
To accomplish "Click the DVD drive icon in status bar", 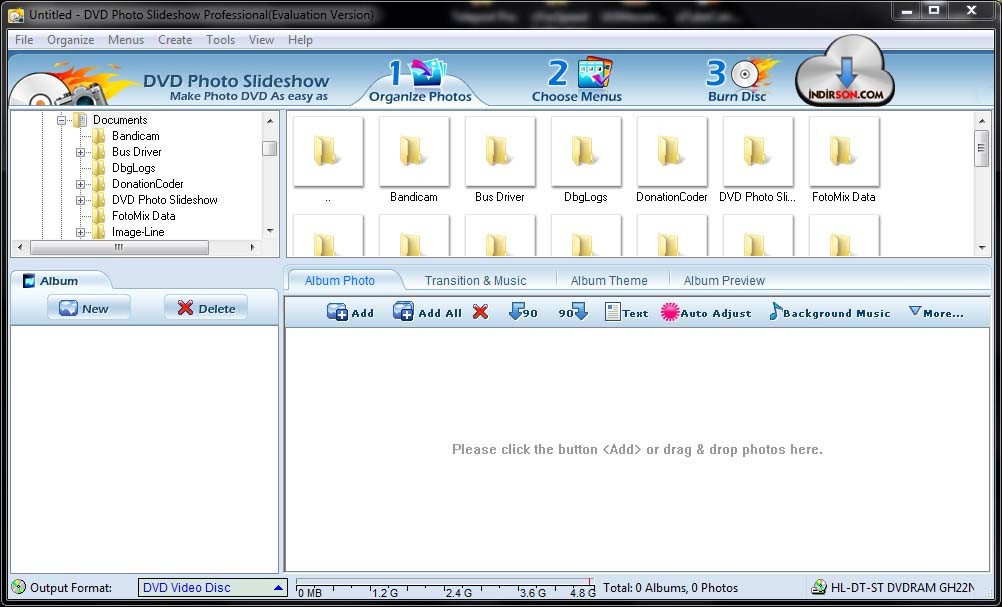I will tap(818, 587).
